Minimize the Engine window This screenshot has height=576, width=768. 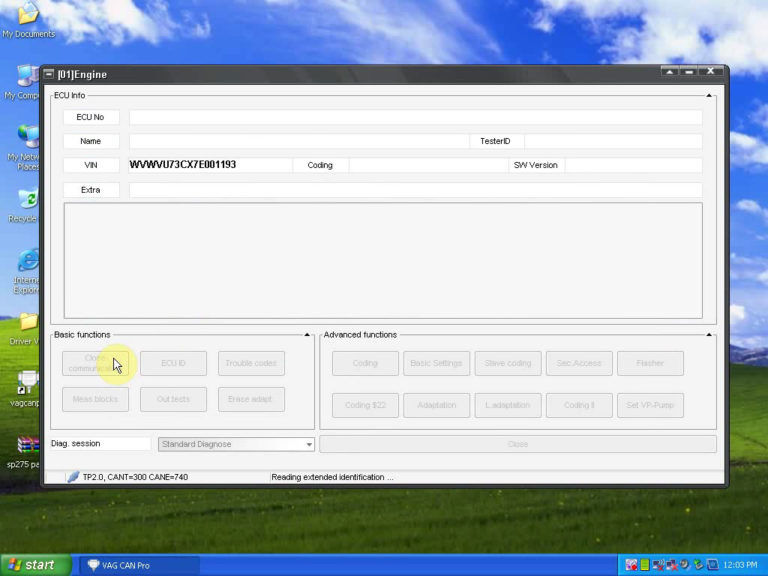pyautogui.click(x=690, y=72)
